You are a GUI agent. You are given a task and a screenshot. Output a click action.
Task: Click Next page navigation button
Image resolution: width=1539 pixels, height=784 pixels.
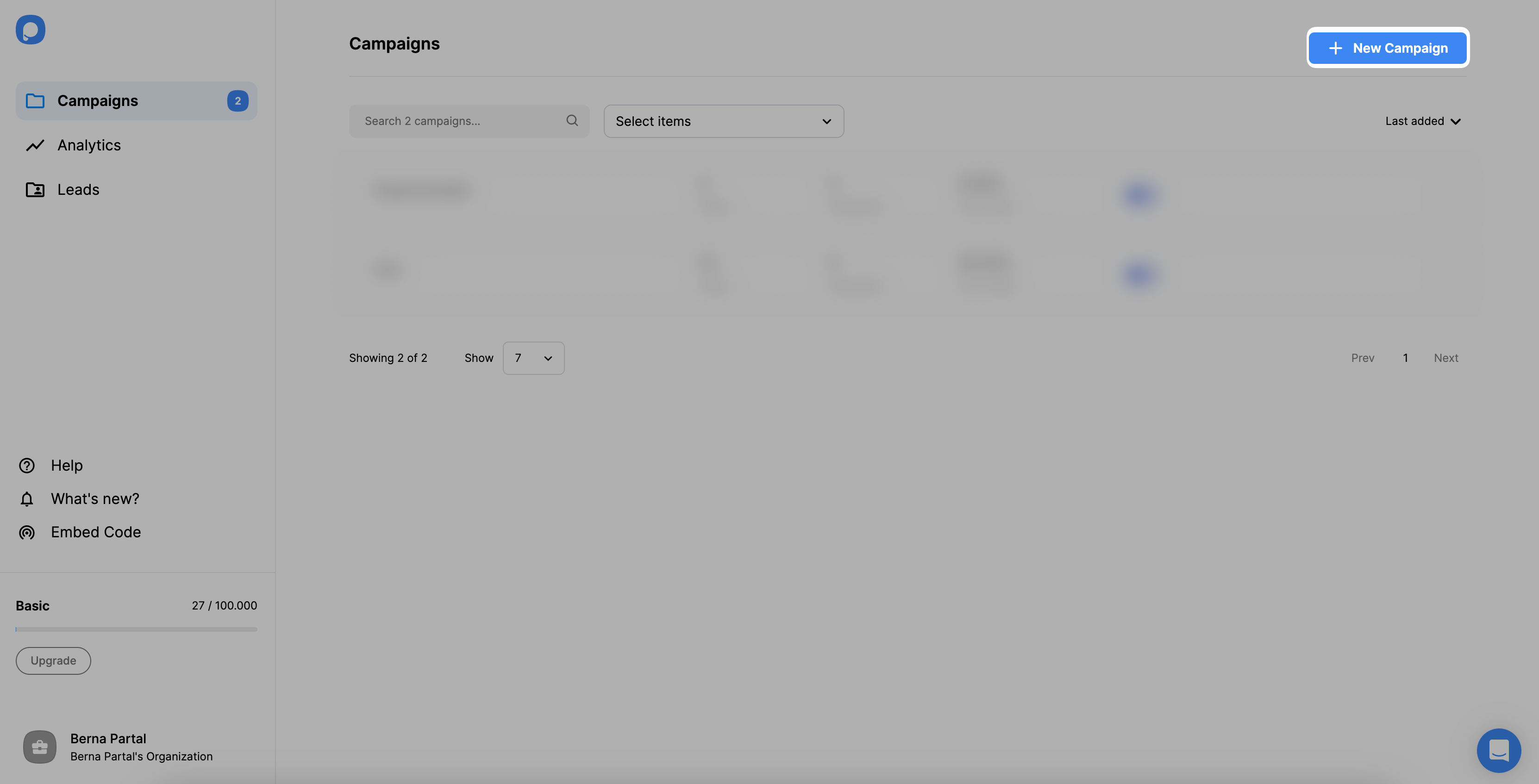tap(1446, 357)
